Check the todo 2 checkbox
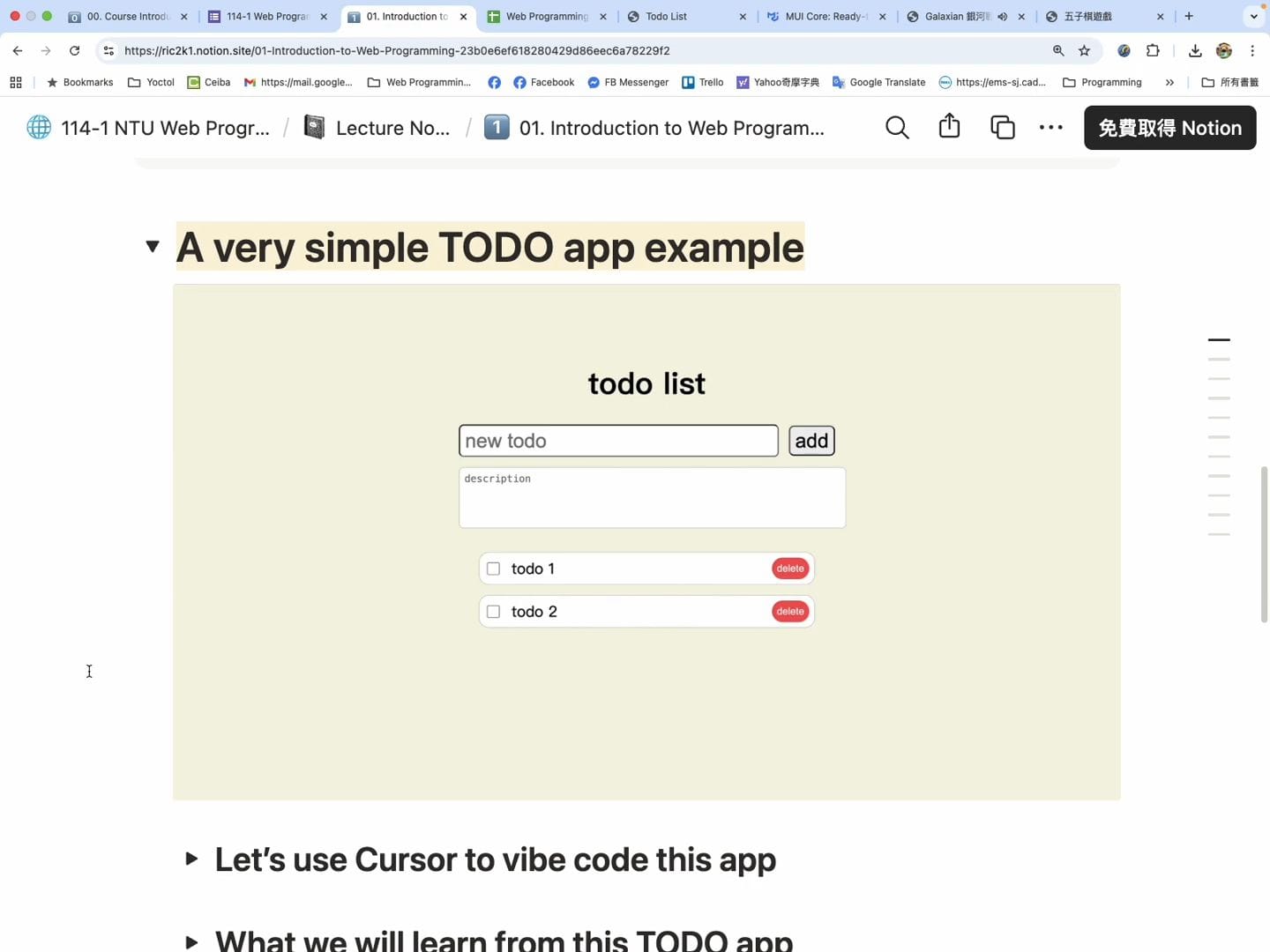 (x=494, y=612)
